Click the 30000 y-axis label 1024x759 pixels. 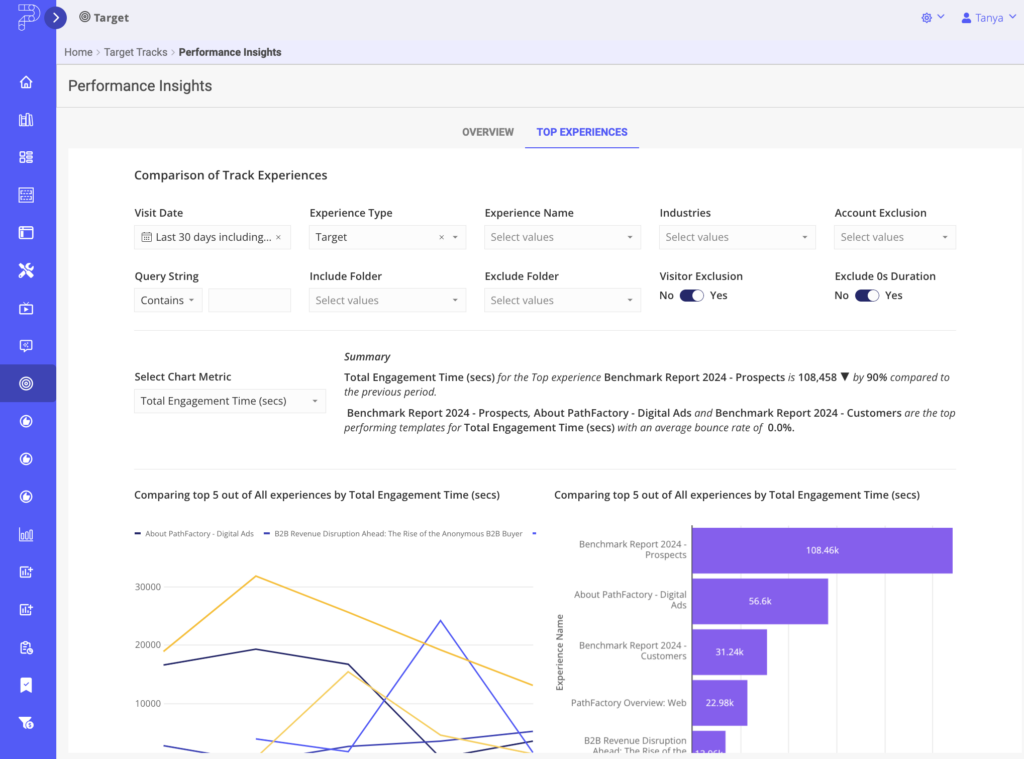(x=148, y=587)
